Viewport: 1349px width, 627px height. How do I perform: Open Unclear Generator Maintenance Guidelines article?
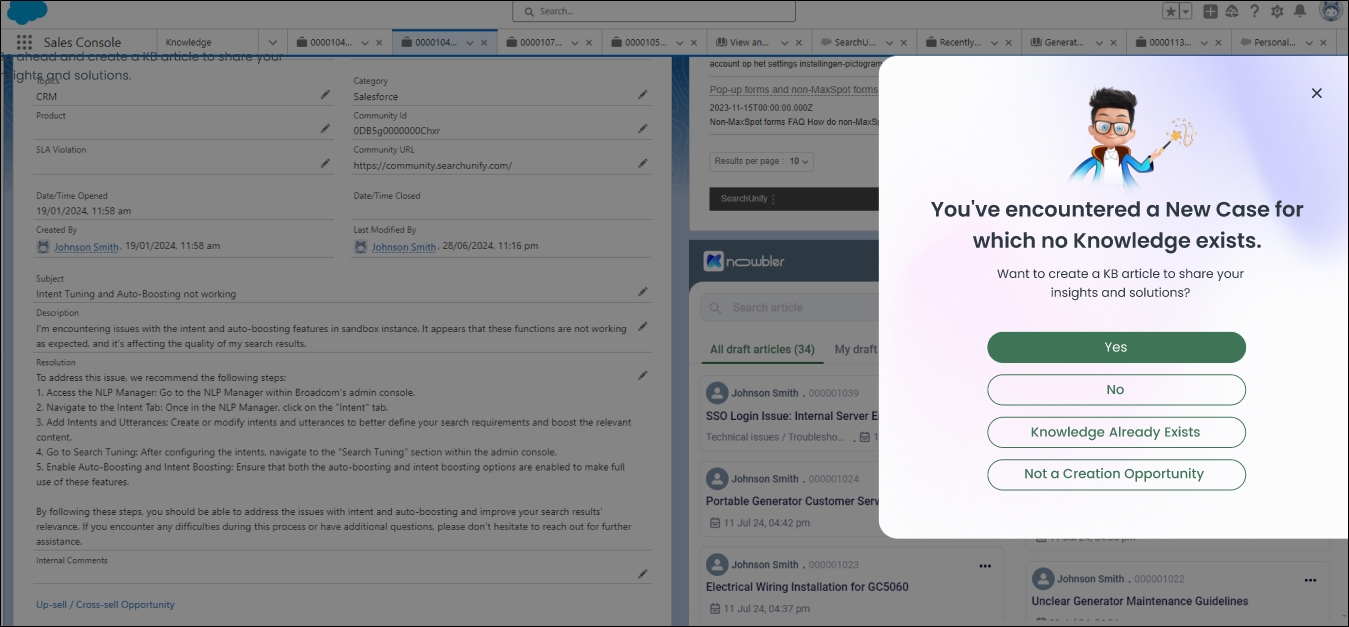pyautogui.click(x=1140, y=601)
